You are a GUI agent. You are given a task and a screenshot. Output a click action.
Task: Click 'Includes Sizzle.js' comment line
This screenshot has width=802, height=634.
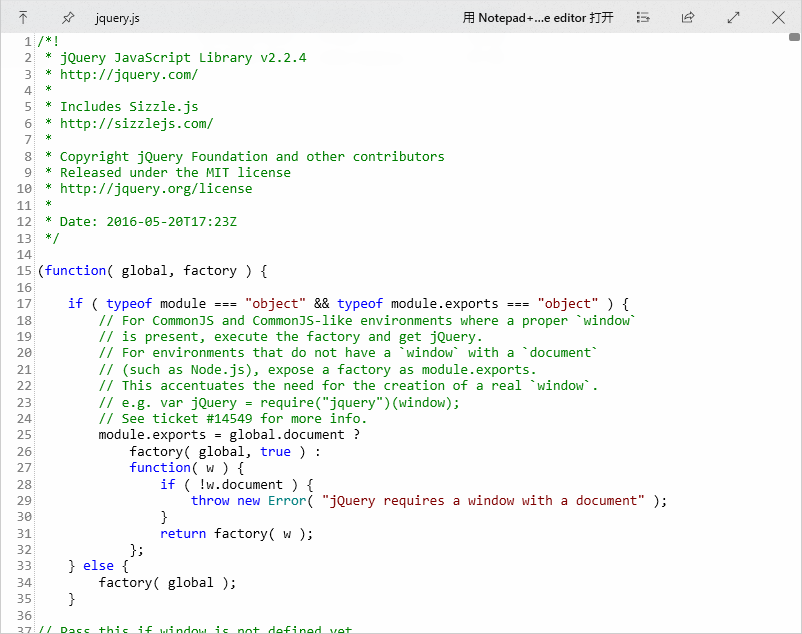click(121, 107)
